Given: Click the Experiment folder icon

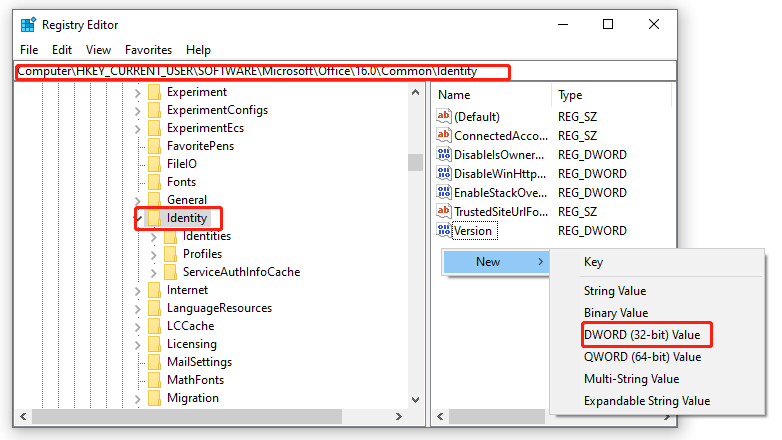Looking at the screenshot, I should pos(155,92).
